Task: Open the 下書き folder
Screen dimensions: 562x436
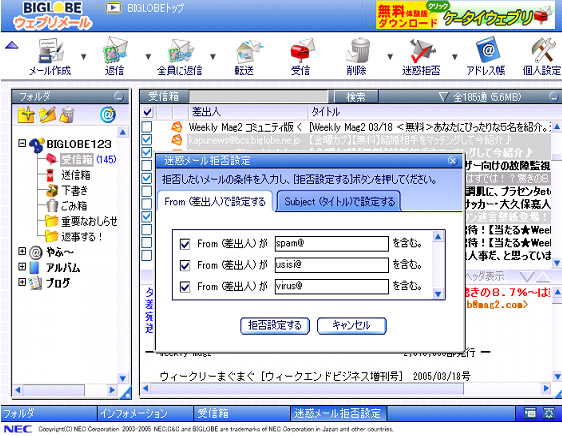Action: [75, 190]
